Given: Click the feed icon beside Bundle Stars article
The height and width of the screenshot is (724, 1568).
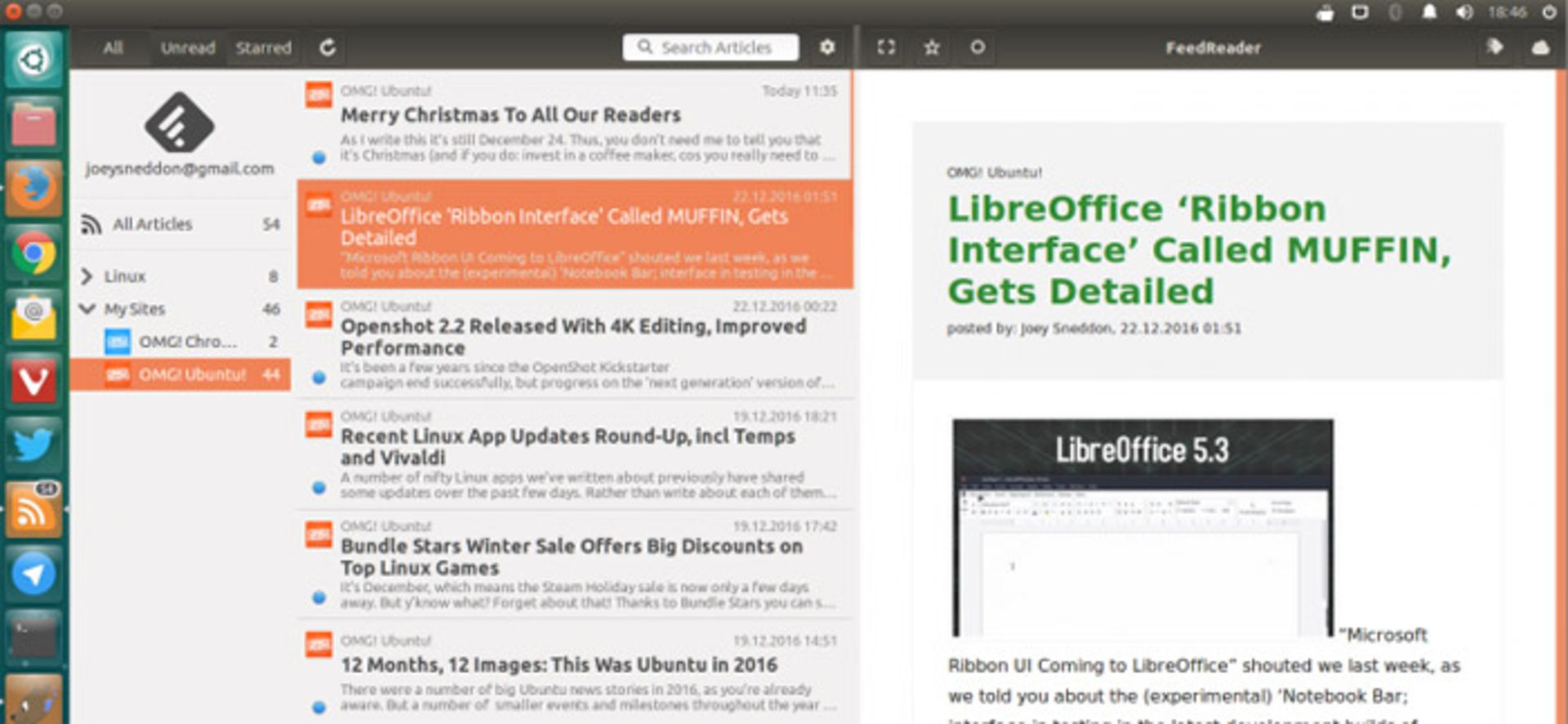Looking at the screenshot, I should [318, 534].
